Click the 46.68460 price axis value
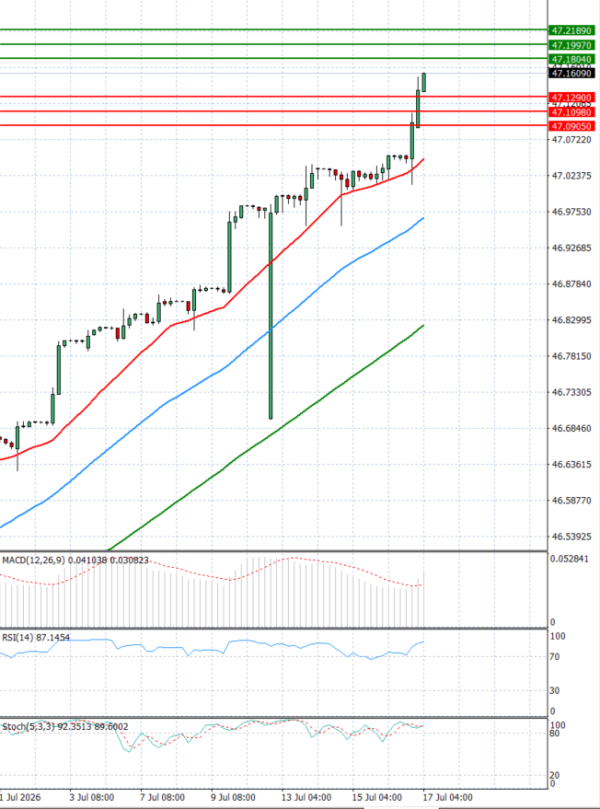 [572, 429]
